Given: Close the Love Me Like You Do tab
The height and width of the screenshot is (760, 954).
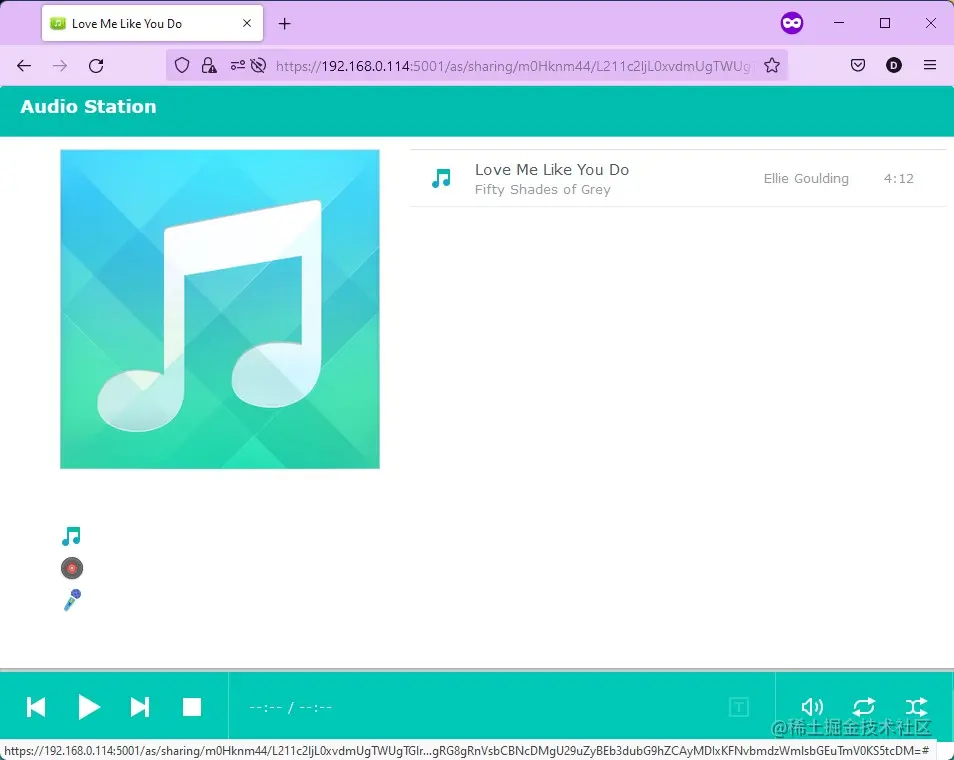Looking at the screenshot, I should click(x=247, y=23).
